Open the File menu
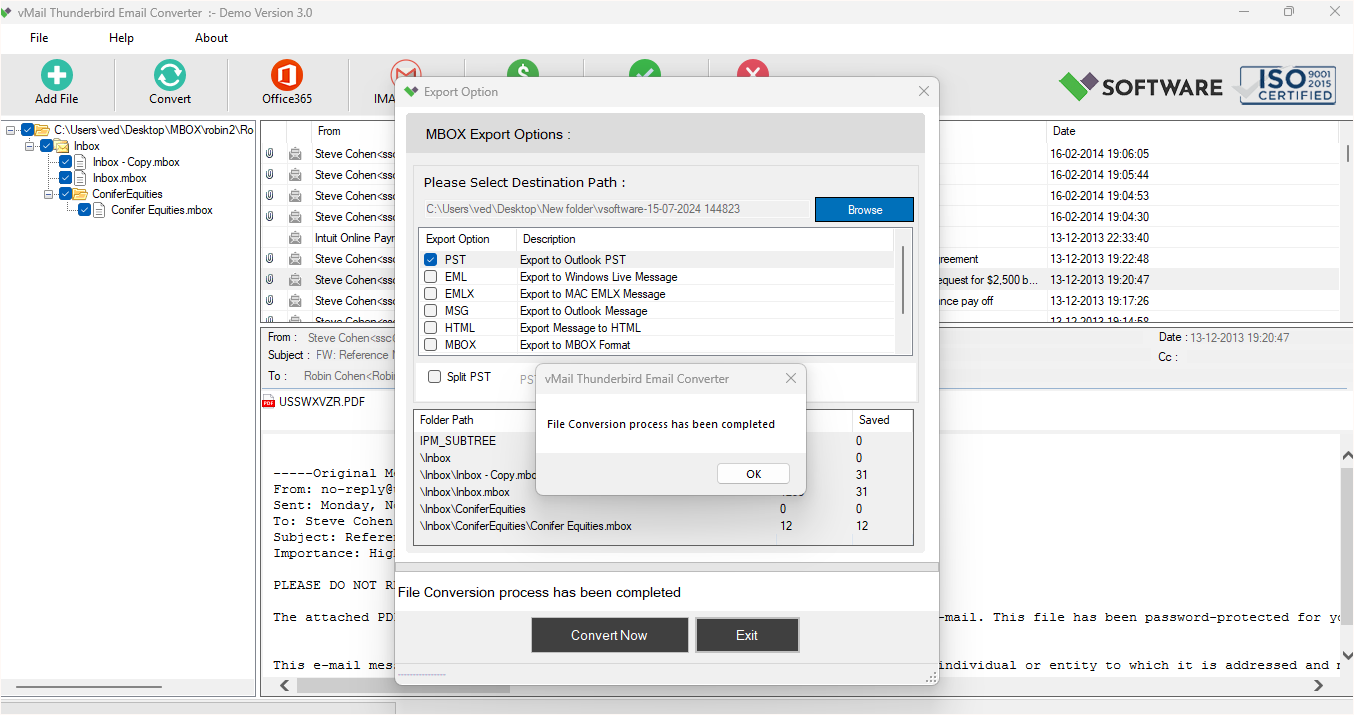 39,38
